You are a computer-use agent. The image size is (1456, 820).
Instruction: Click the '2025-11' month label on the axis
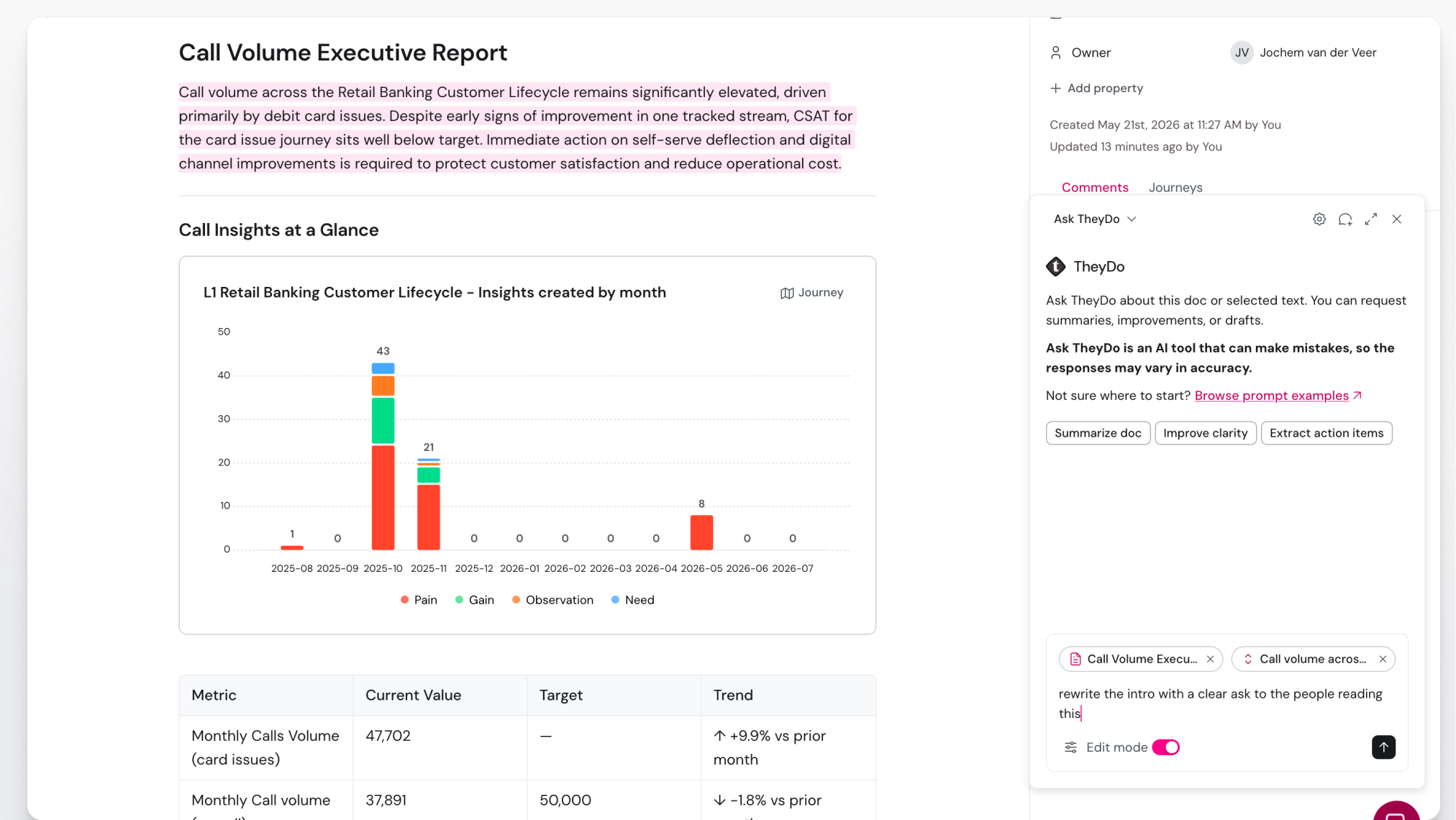[428, 568]
